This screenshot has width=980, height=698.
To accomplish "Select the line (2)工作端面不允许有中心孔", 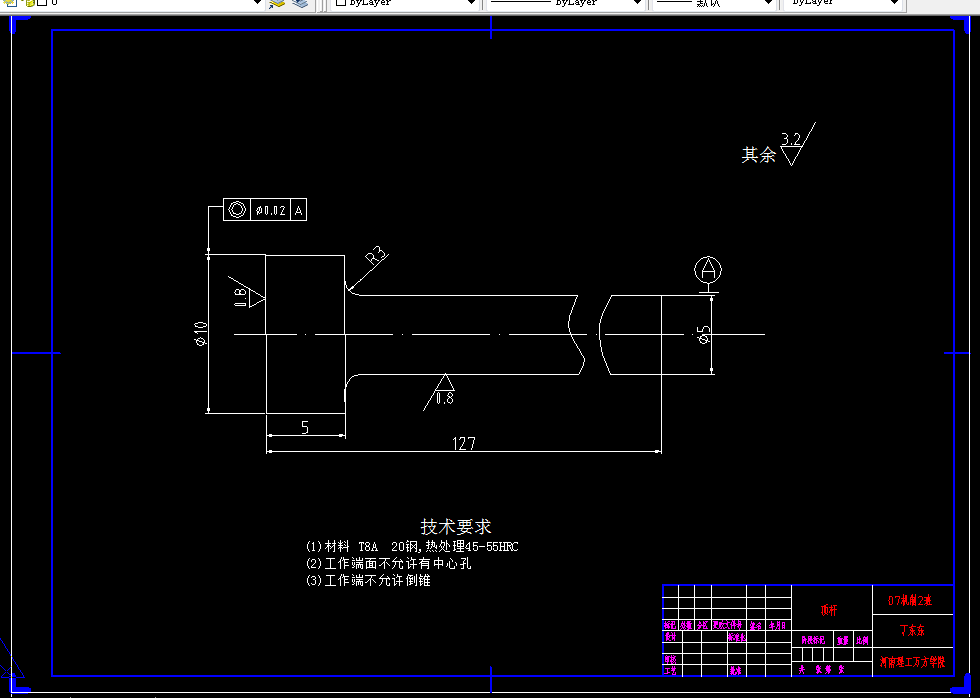I will 389,563.
